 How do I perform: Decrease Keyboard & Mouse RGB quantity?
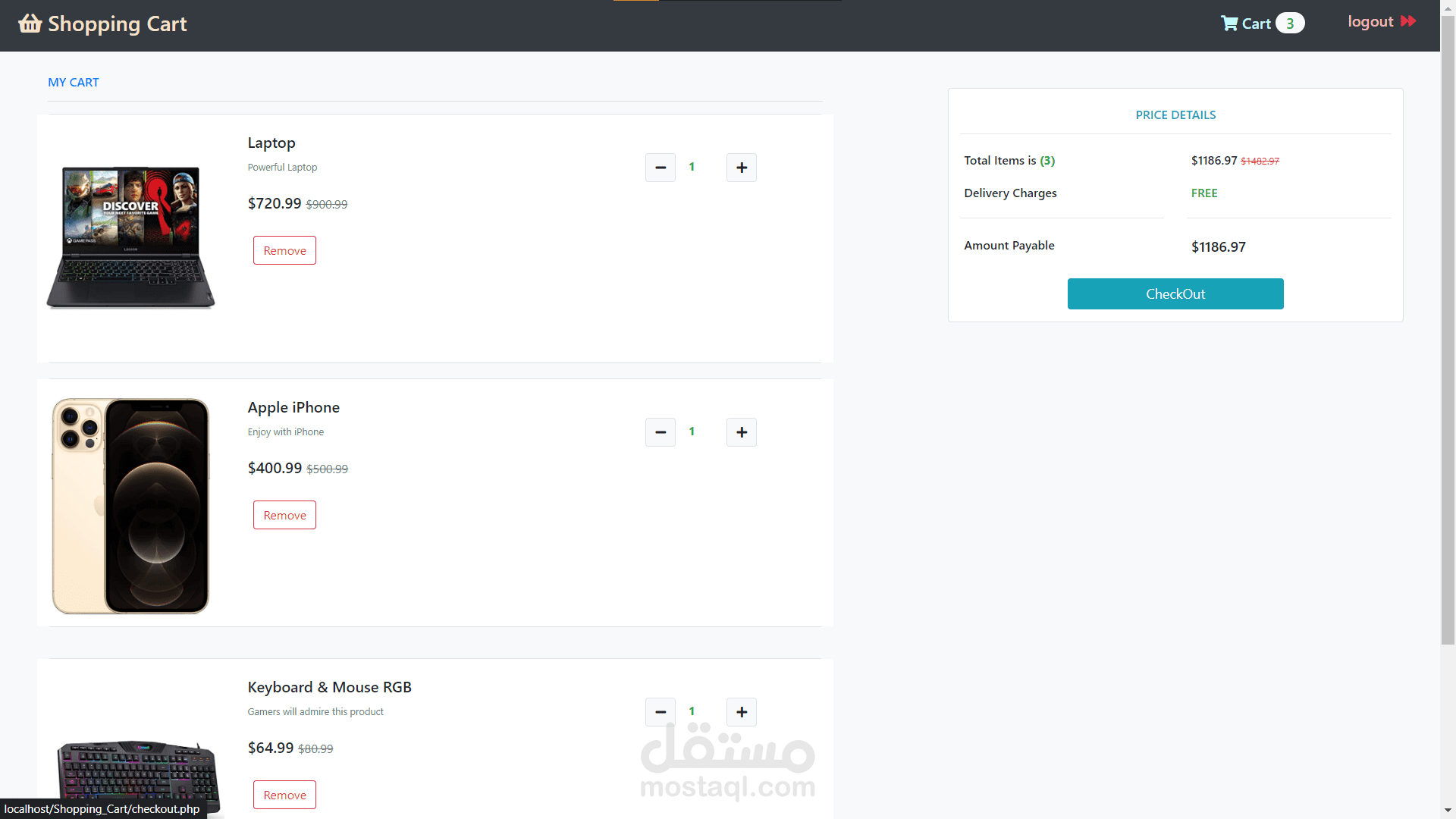click(660, 712)
